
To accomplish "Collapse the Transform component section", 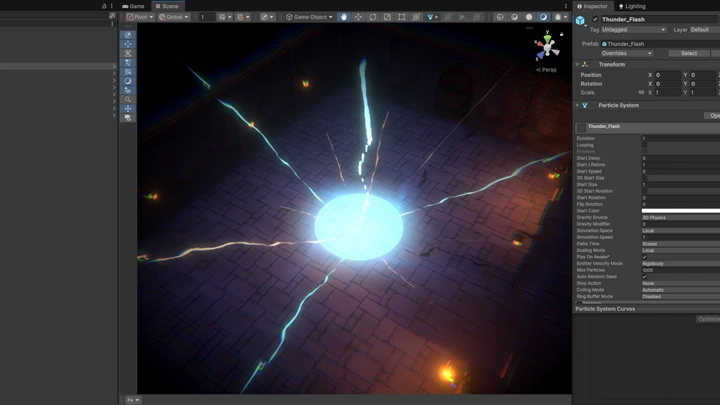I will click(578, 64).
